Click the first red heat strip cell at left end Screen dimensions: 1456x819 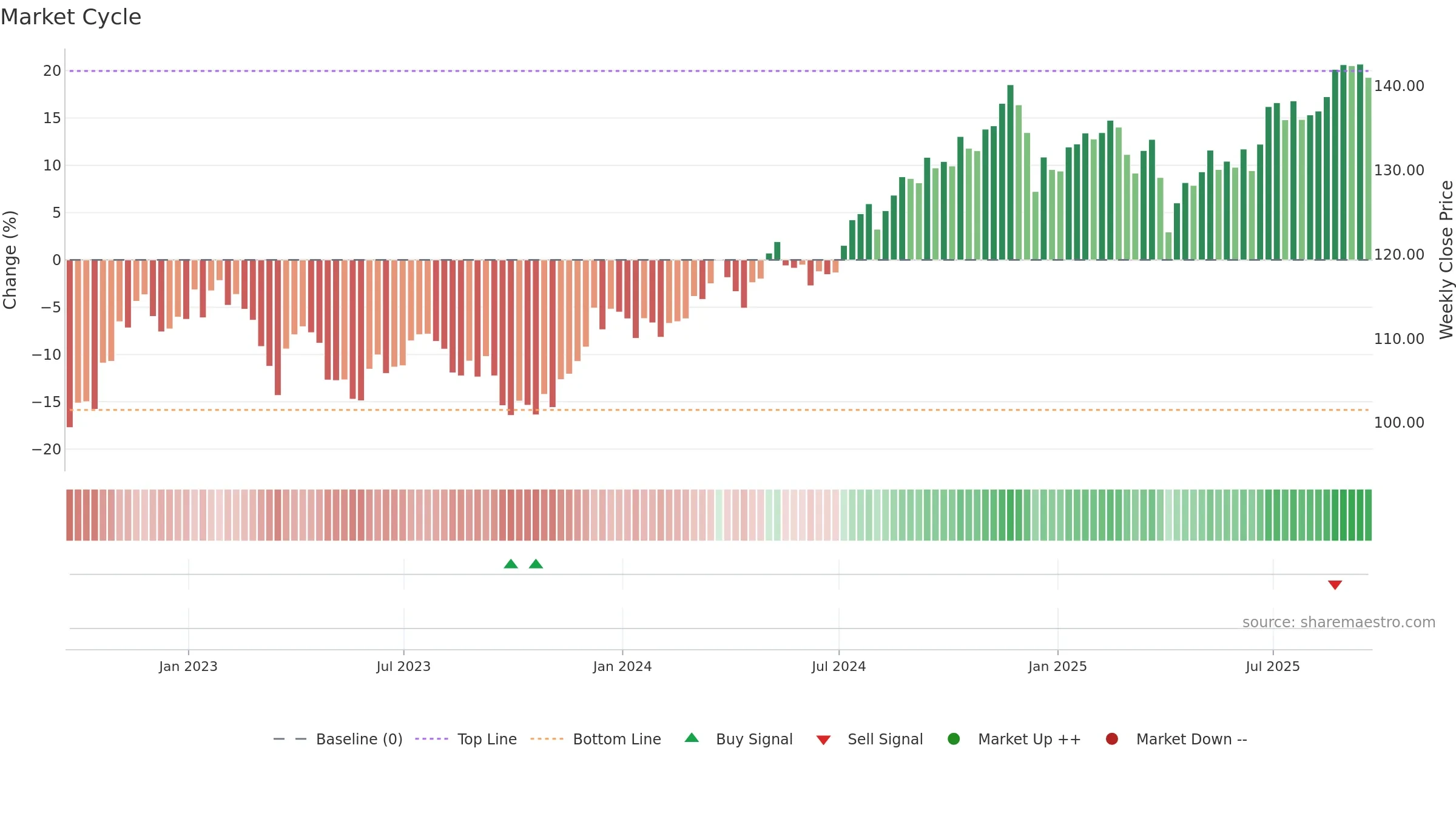(x=70, y=515)
